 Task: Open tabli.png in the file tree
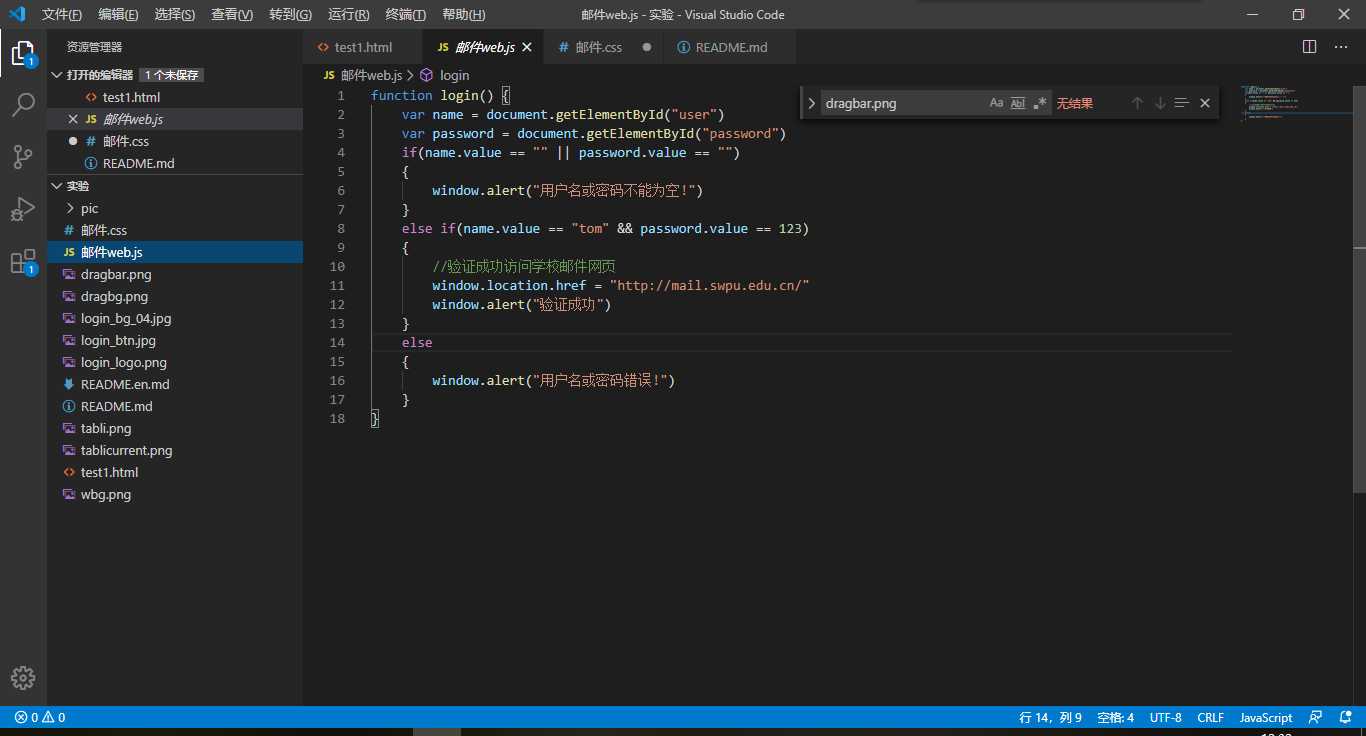pyautogui.click(x=175, y=428)
